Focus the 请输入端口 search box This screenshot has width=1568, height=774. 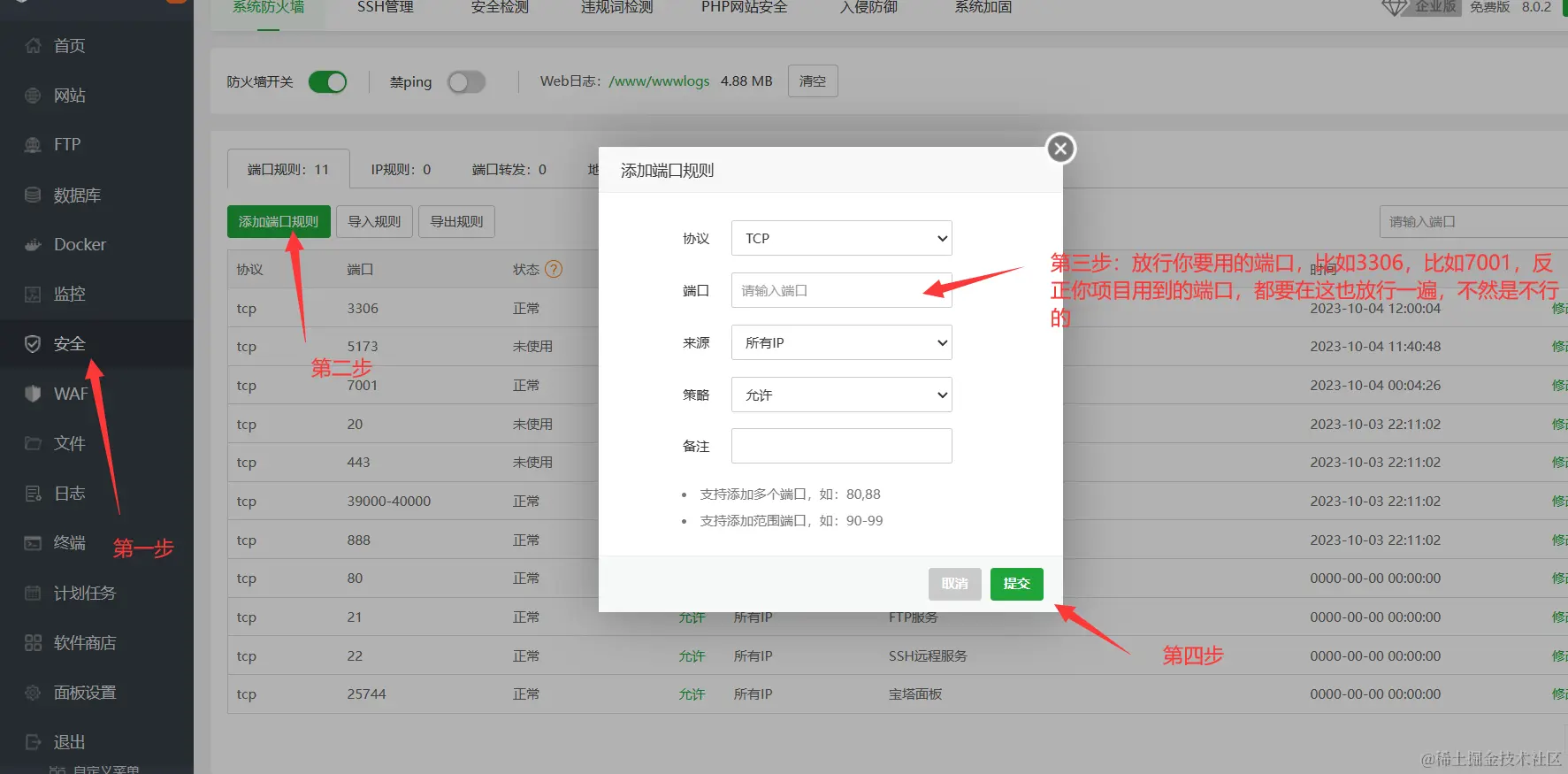[x=1473, y=221]
